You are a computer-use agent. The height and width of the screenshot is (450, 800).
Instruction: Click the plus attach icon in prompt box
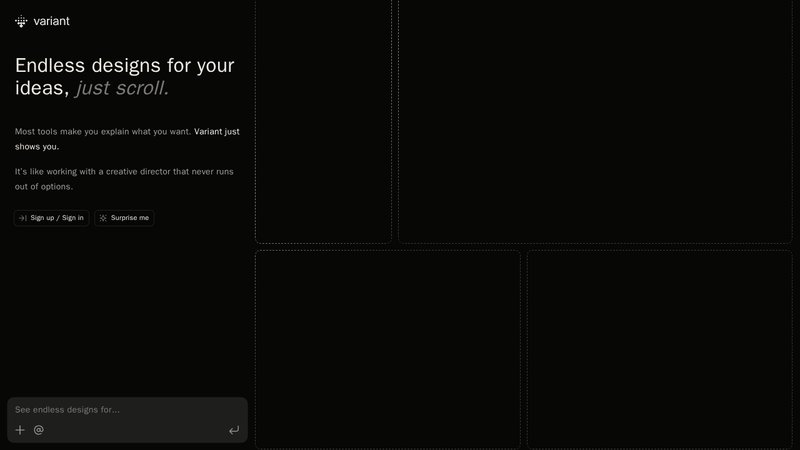coord(20,430)
